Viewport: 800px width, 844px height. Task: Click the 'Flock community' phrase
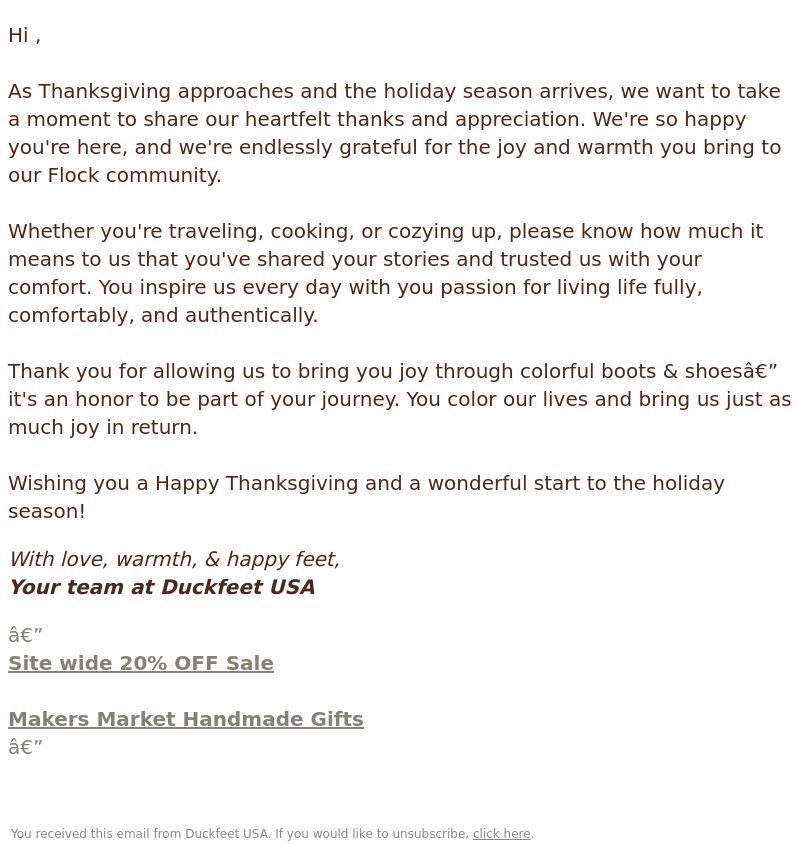[x=134, y=175]
